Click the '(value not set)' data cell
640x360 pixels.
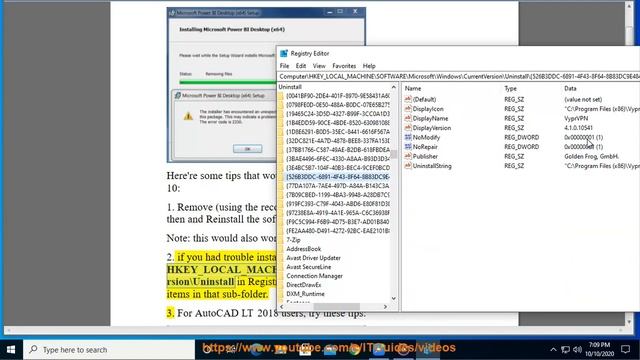click(x=583, y=99)
